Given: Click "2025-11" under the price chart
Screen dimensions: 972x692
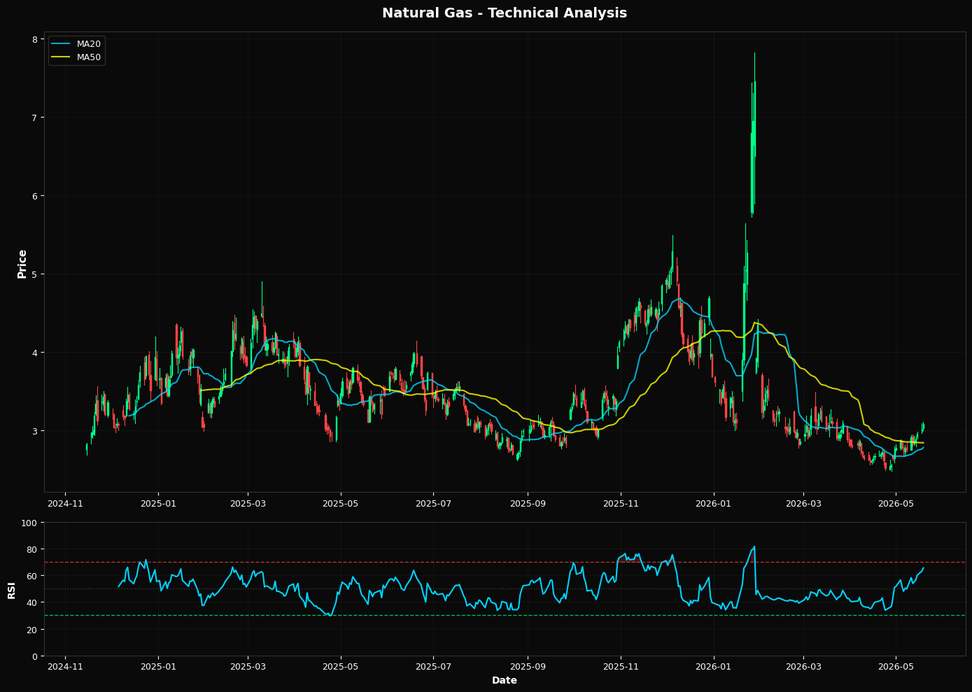Looking at the screenshot, I should (621, 504).
